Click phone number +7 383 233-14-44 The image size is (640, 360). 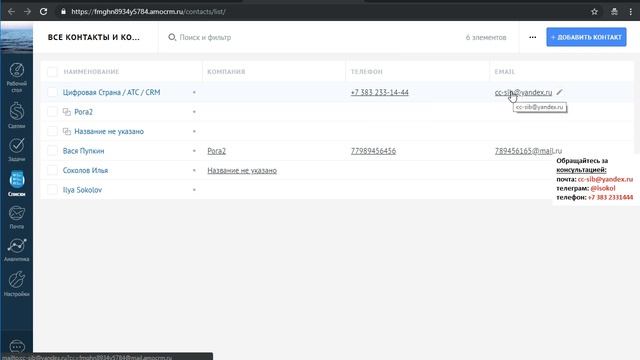pyautogui.click(x=380, y=92)
